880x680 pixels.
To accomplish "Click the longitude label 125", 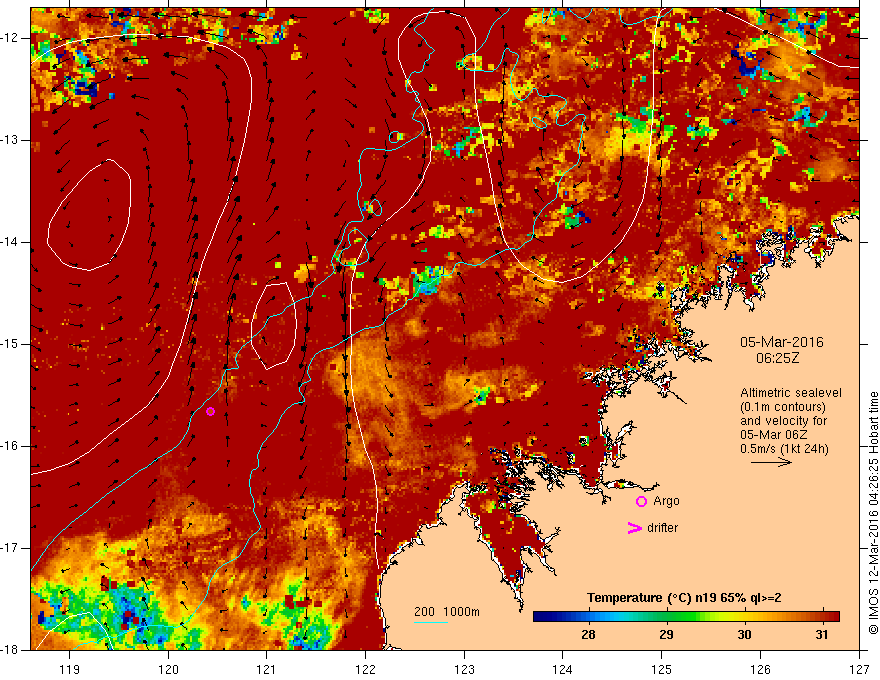I will pos(662,669).
